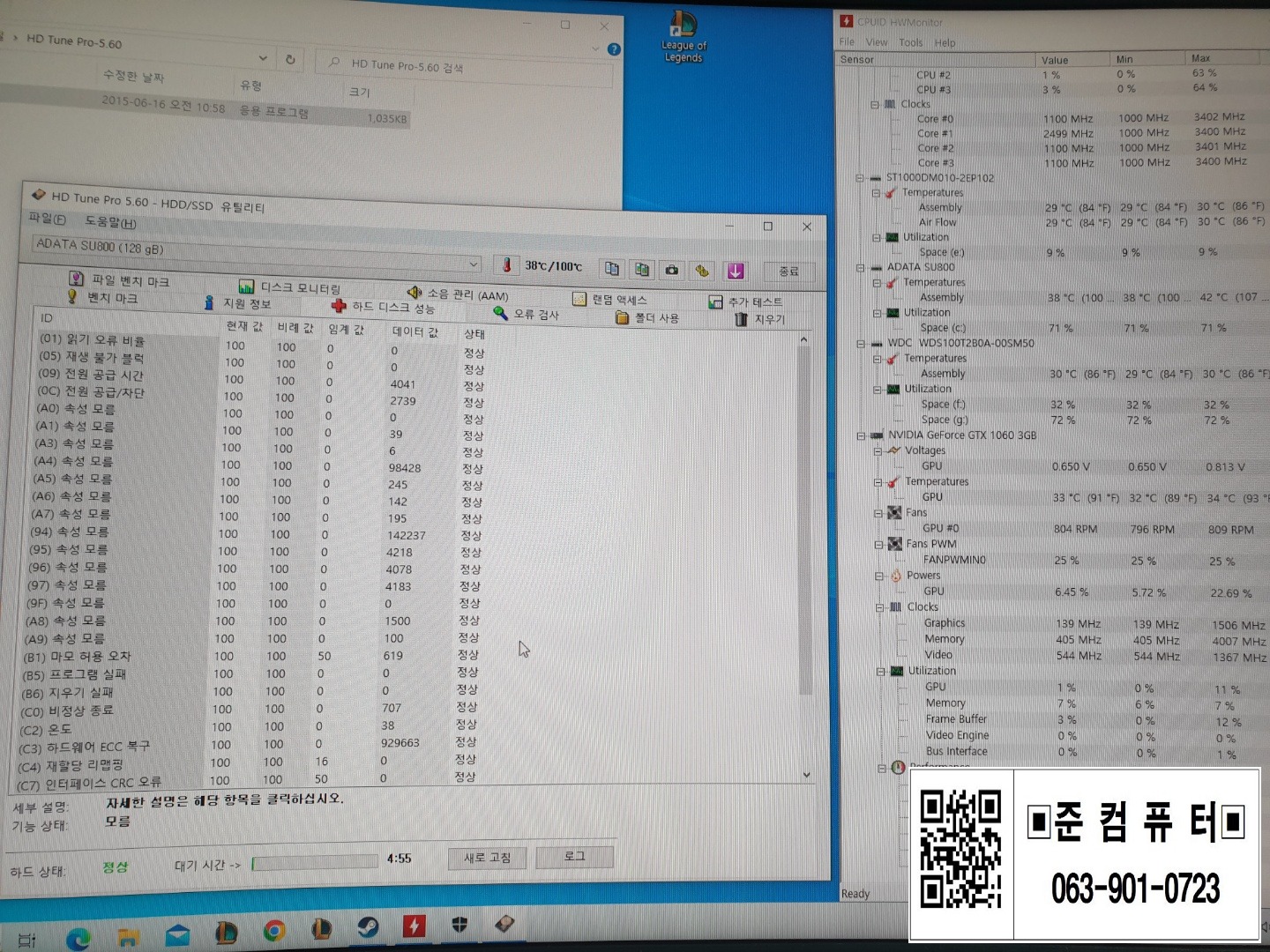Select the 하드 디스크 성능 tab
Screen dimensions: 1270x952
point(384,307)
